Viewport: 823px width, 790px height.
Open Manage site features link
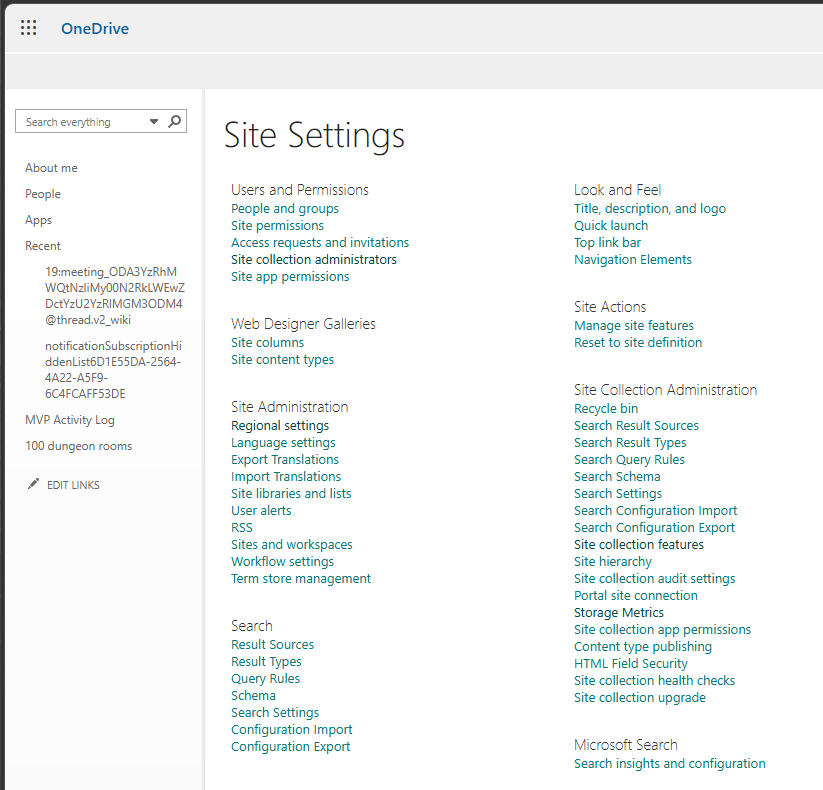(634, 325)
